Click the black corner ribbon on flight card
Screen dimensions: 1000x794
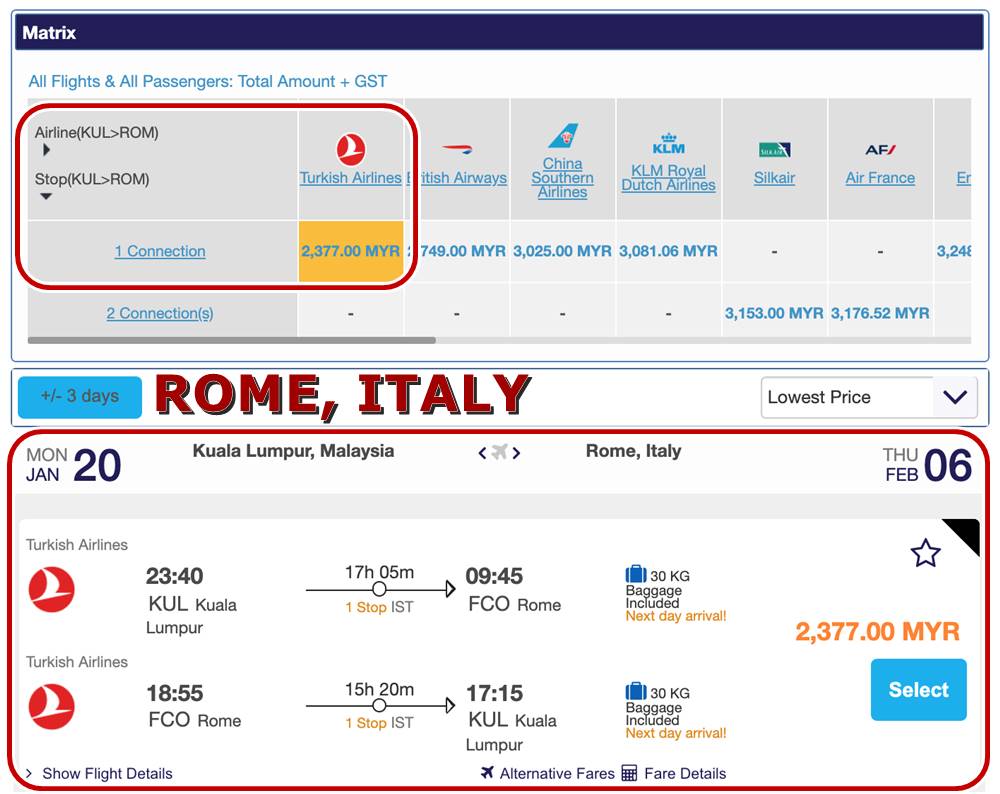[x=966, y=534]
